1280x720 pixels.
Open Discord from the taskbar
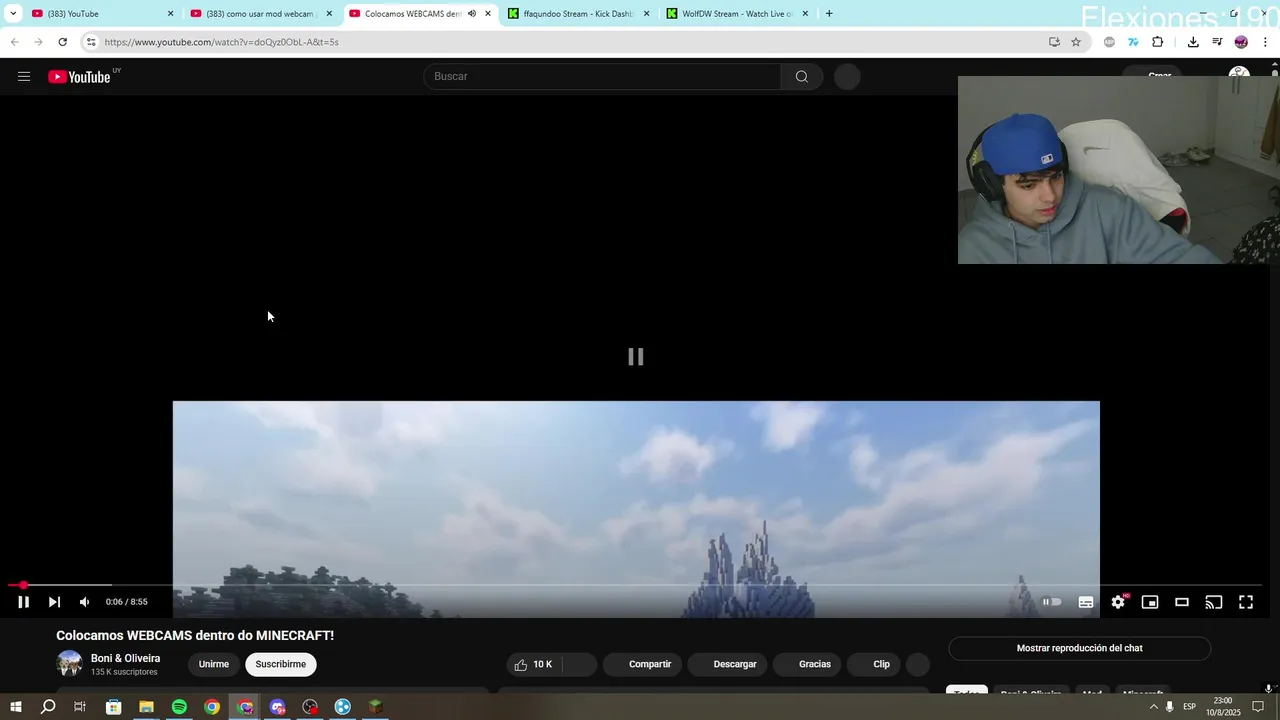coord(278,707)
